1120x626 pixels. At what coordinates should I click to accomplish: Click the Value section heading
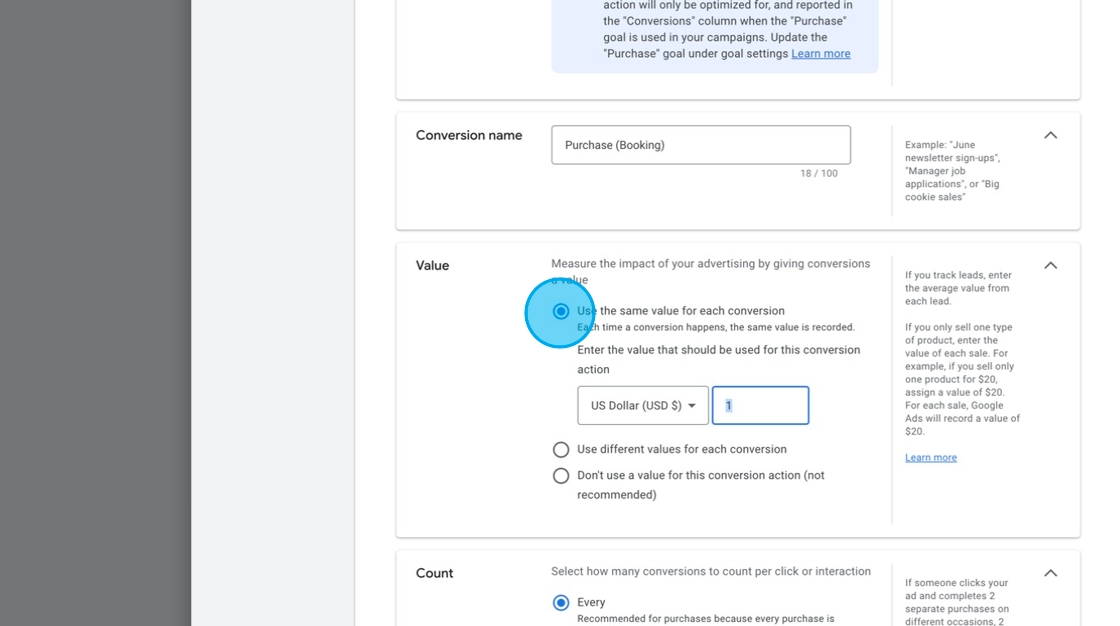(433, 265)
